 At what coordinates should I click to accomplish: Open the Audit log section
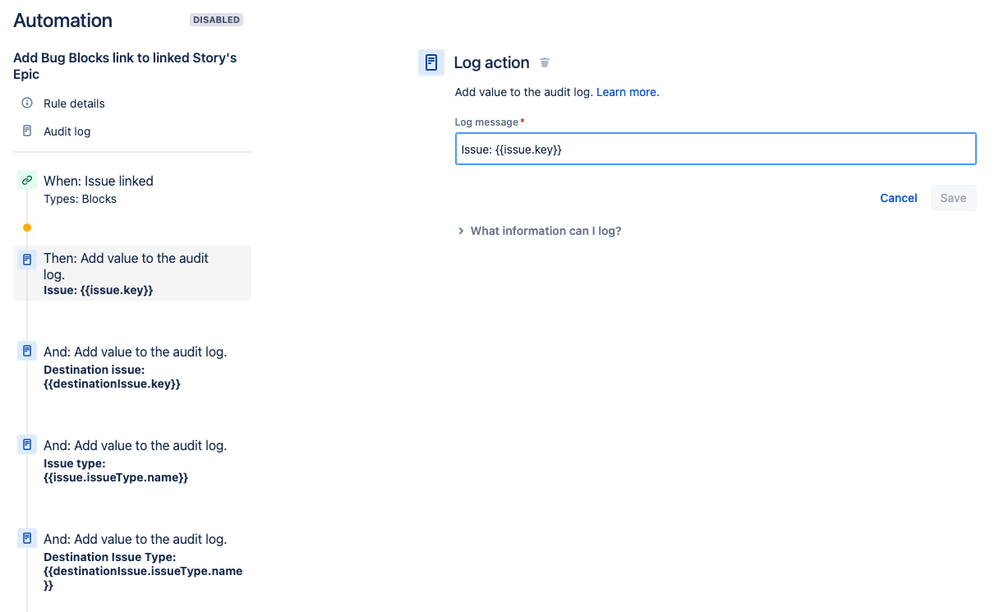tap(67, 131)
